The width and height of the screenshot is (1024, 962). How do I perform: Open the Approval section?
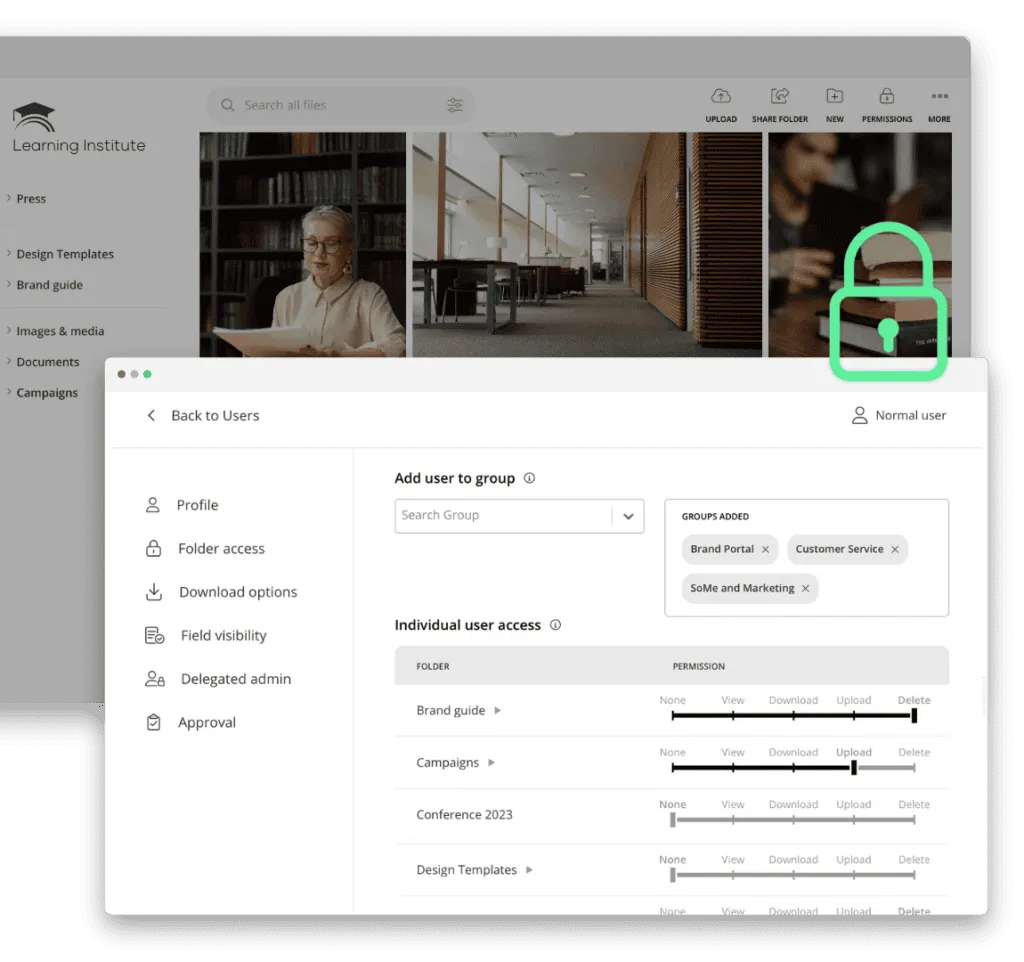(190, 723)
